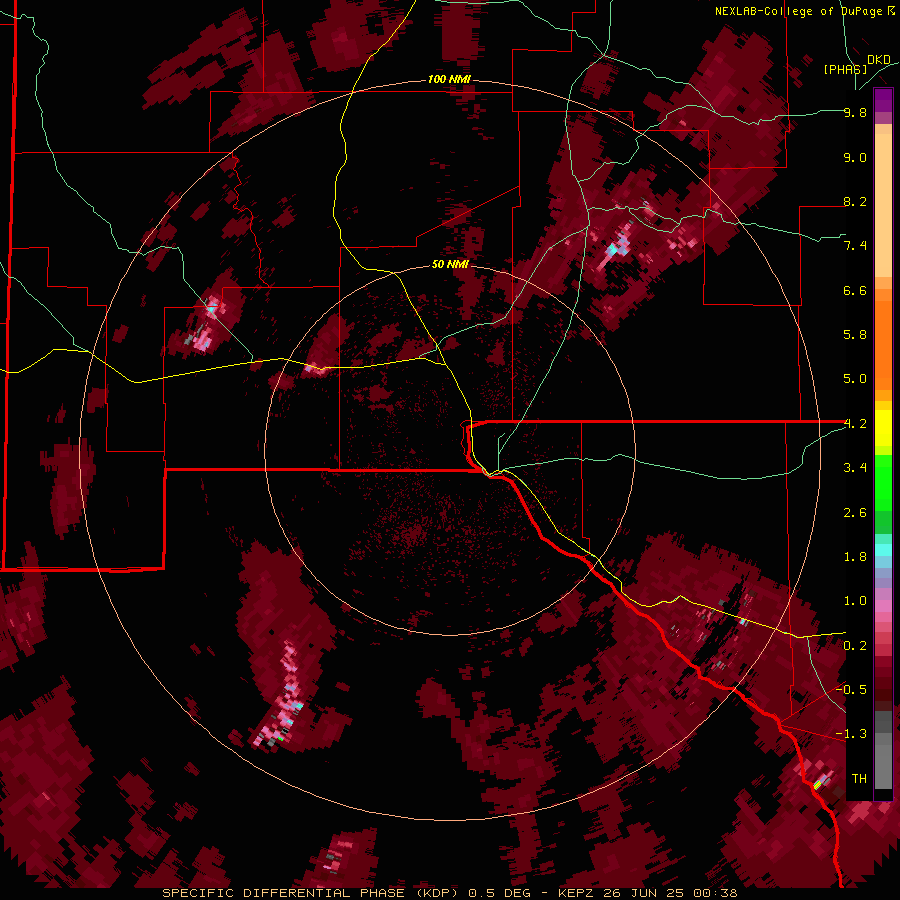Click the TH threshold label
Screen dimensions: 900x900
(859, 779)
